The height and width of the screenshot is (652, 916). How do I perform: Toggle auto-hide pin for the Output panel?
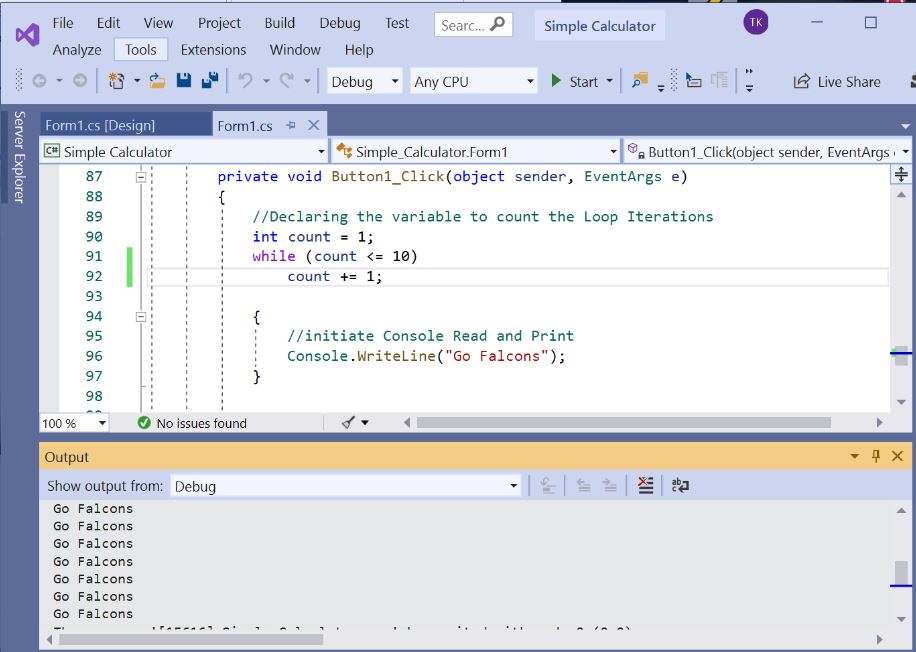(x=876, y=456)
